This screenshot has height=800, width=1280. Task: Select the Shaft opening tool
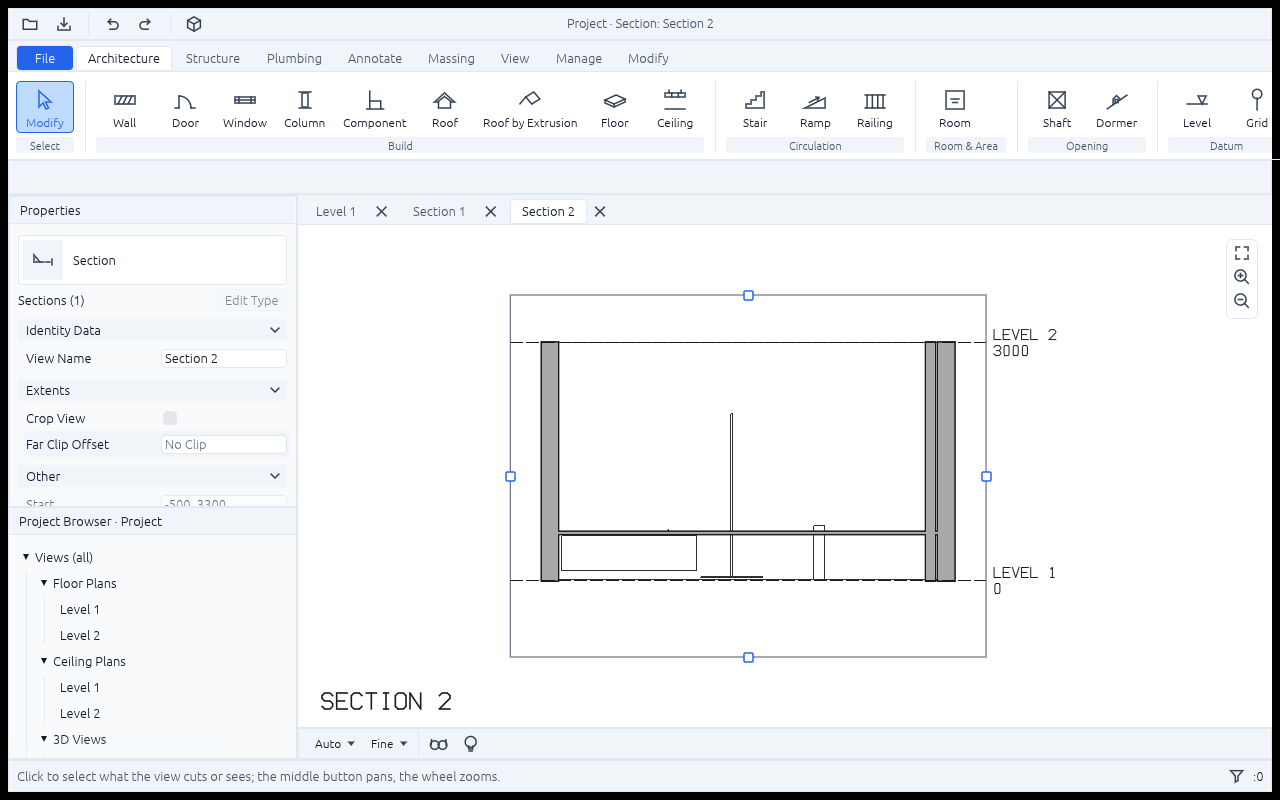coord(1057,108)
